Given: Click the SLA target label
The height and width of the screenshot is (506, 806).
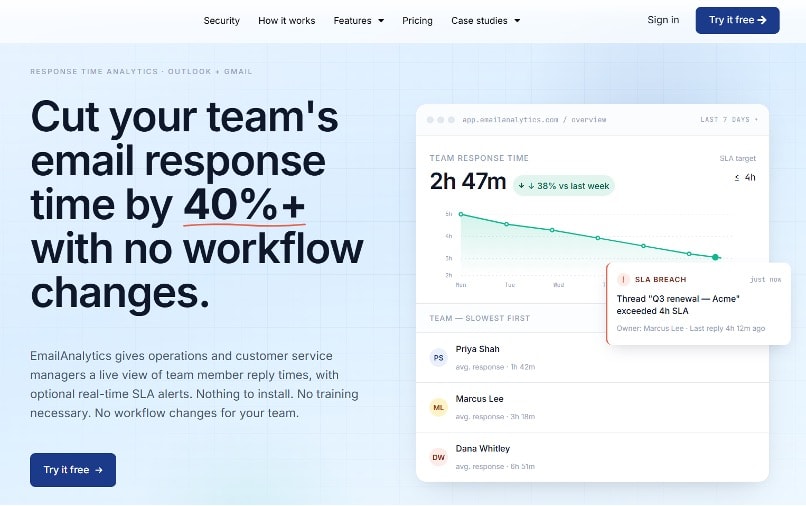Looking at the screenshot, I should (x=738, y=158).
